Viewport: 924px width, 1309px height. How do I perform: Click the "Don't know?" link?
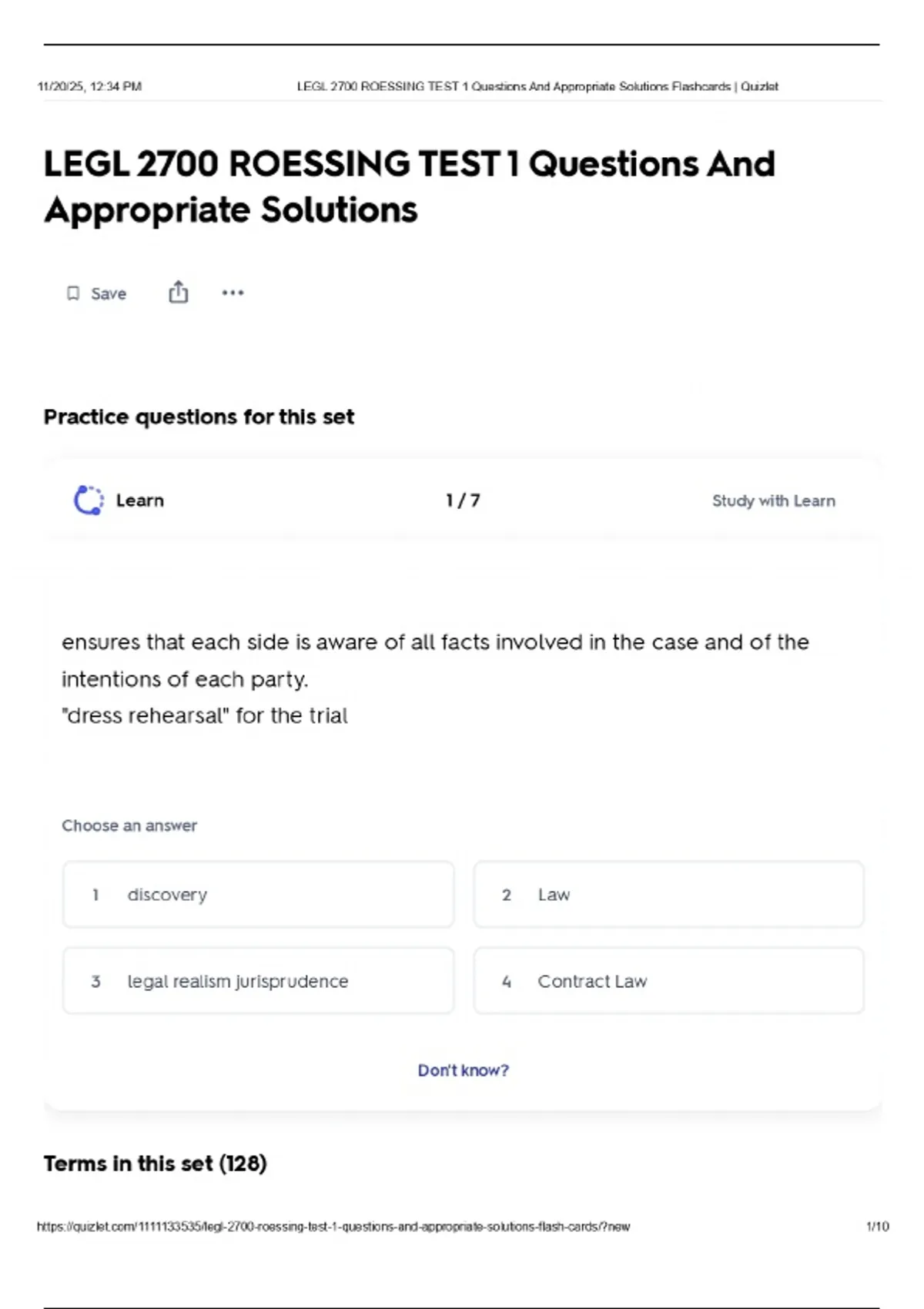[463, 1070]
